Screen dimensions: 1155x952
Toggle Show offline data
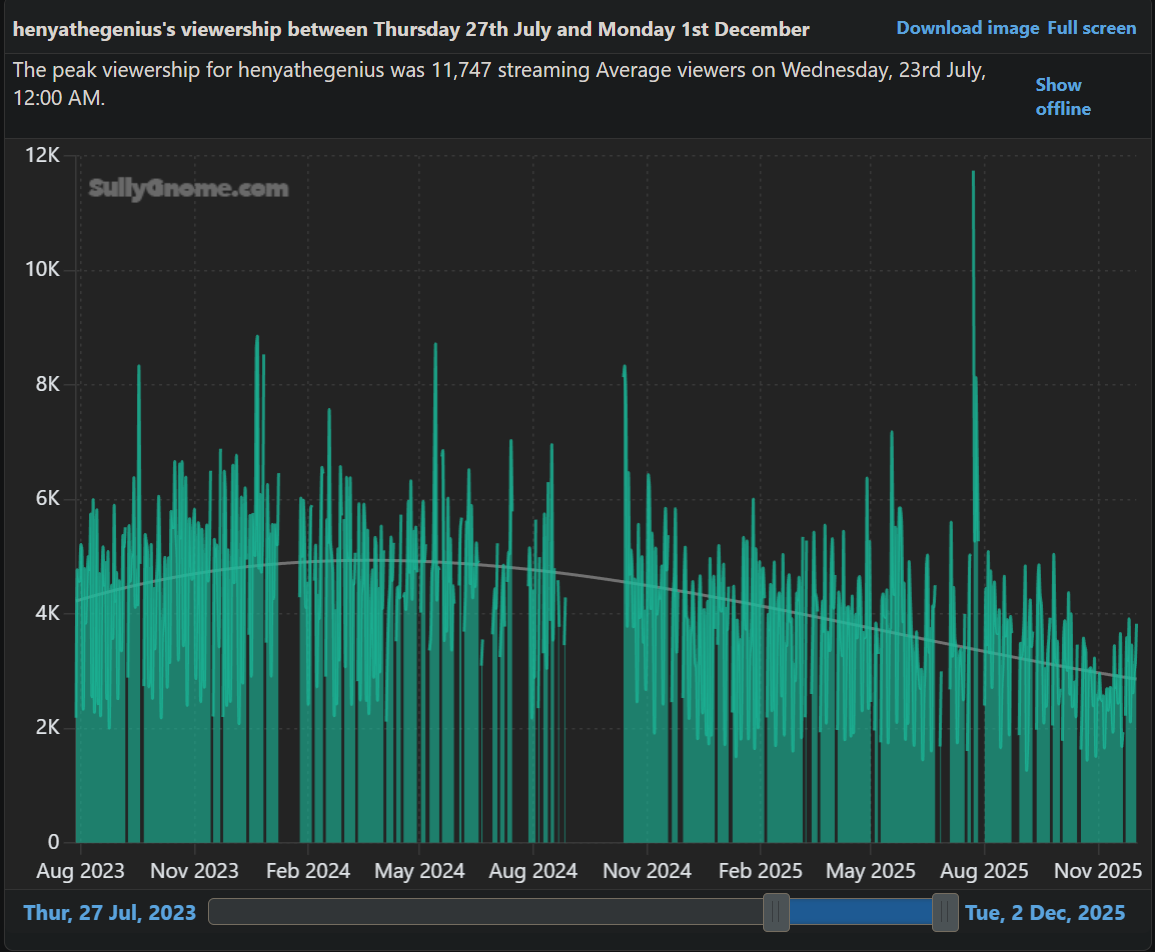(1062, 97)
